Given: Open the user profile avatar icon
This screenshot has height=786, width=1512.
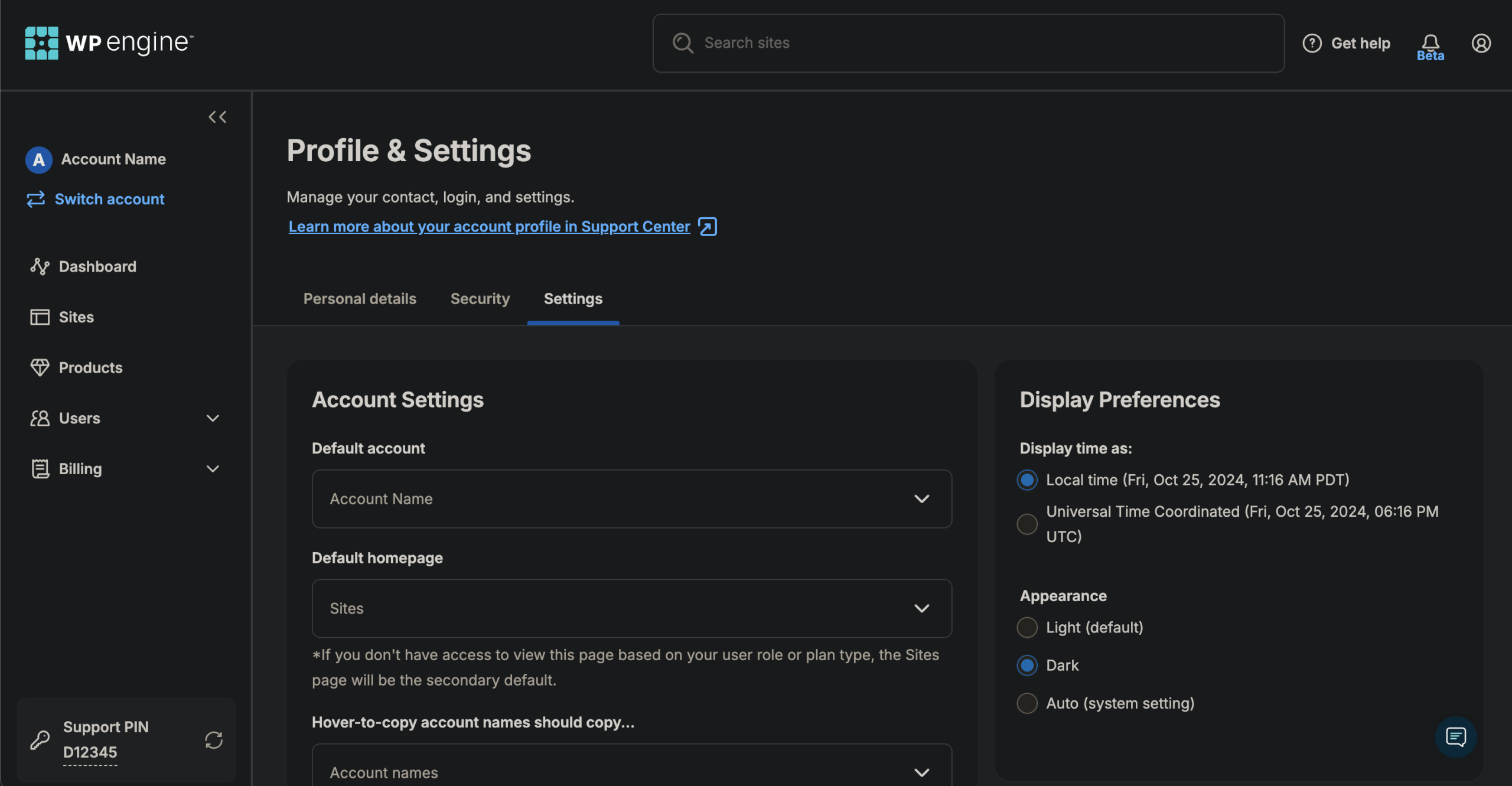Looking at the screenshot, I should (1481, 43).
